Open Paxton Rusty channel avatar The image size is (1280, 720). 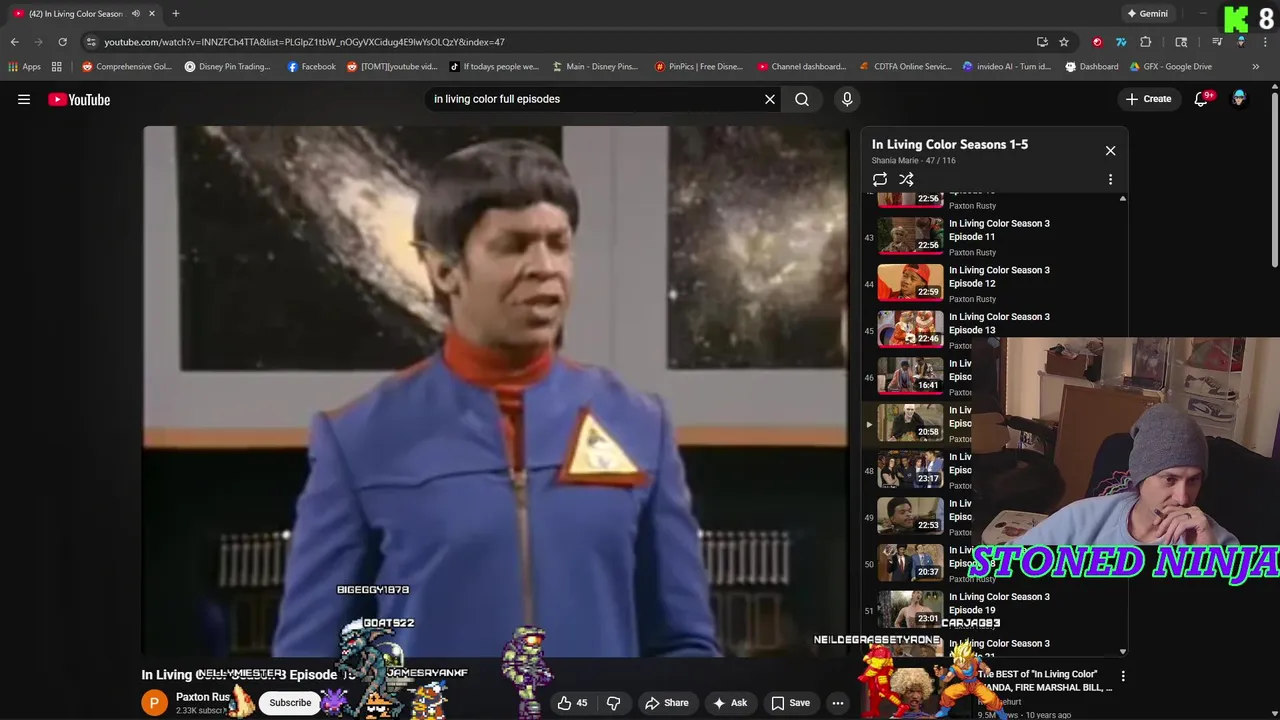(154, 703)
